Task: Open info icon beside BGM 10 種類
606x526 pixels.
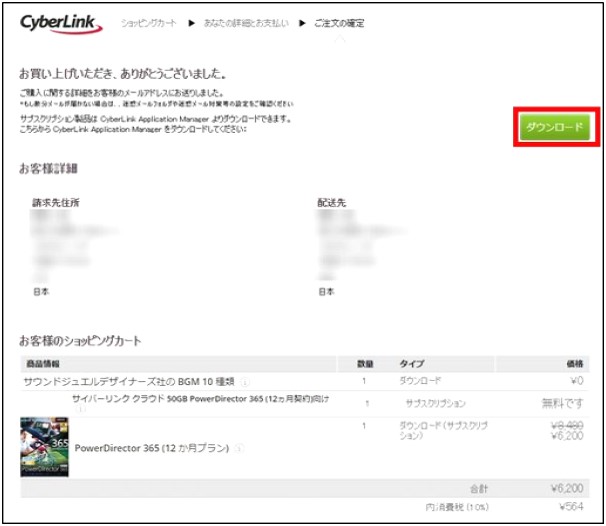Action: [x=244, y=382]
